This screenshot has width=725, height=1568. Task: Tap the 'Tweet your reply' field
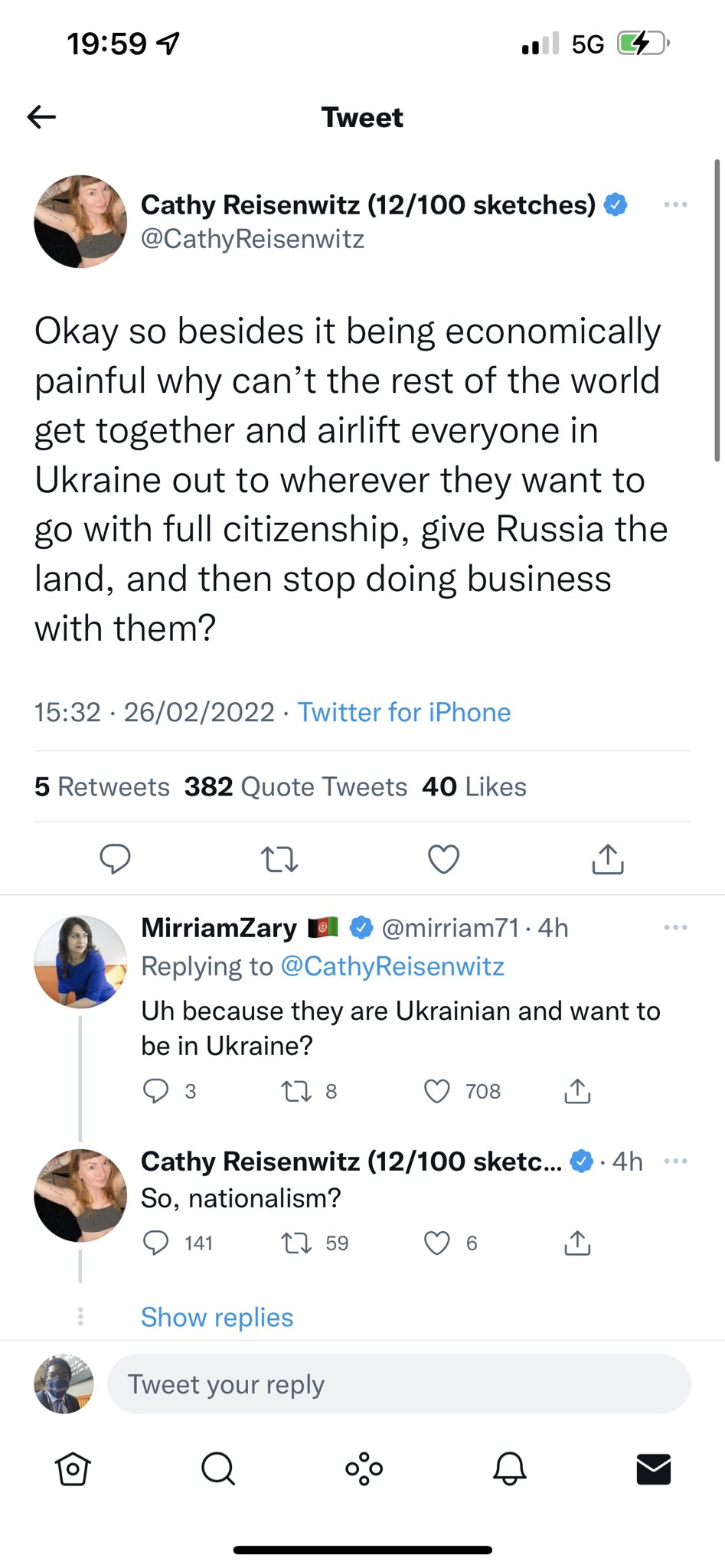tap(398, 1384)
